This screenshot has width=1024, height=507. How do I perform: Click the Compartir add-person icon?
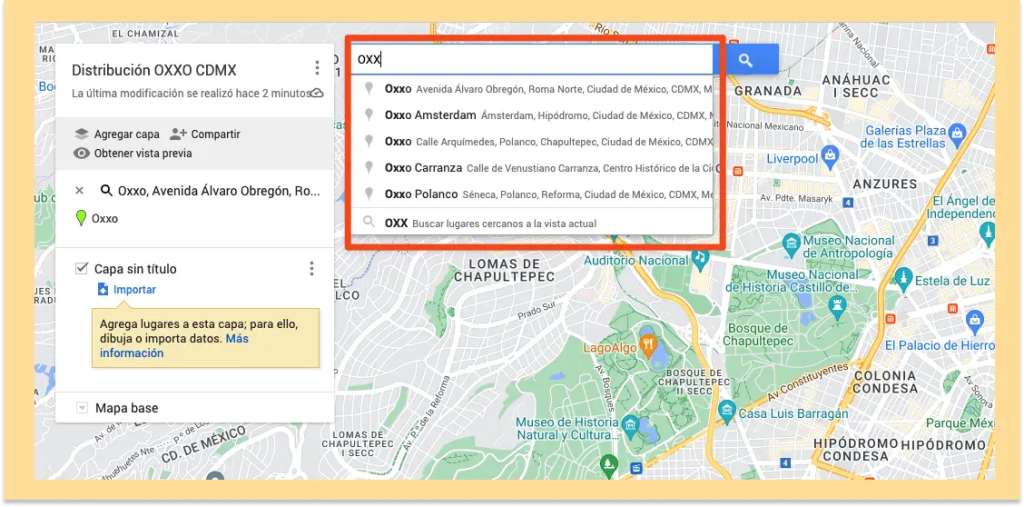[178, 134]
